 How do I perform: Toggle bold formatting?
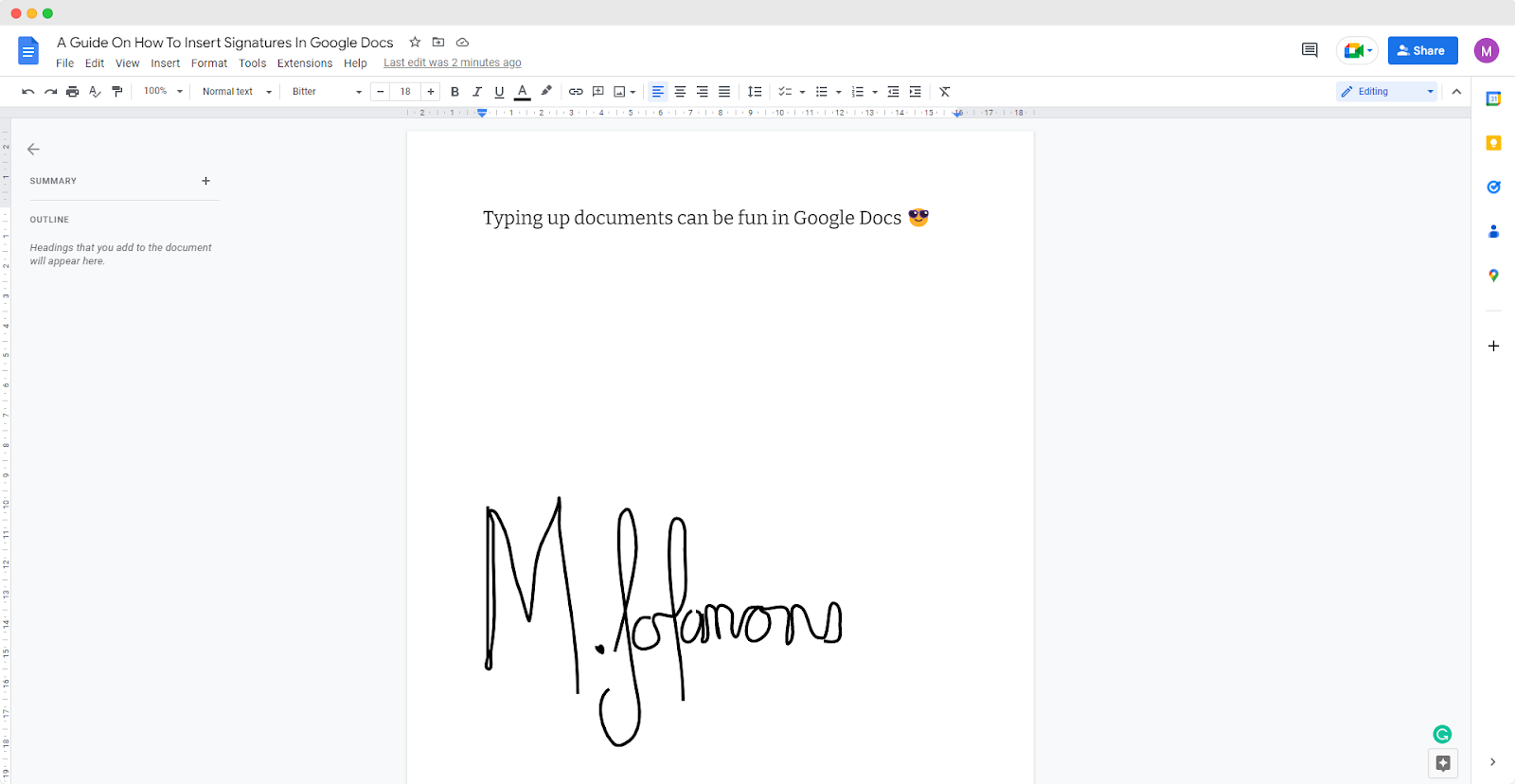point(454,92)
